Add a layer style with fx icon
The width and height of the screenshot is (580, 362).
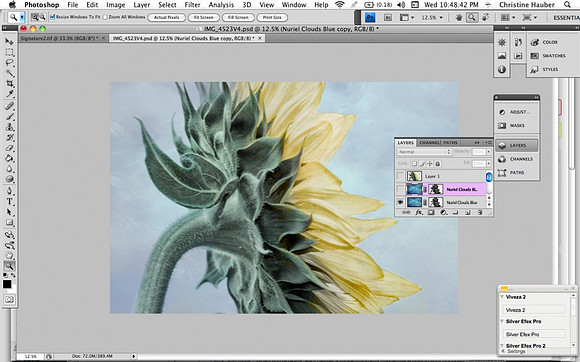419,212
